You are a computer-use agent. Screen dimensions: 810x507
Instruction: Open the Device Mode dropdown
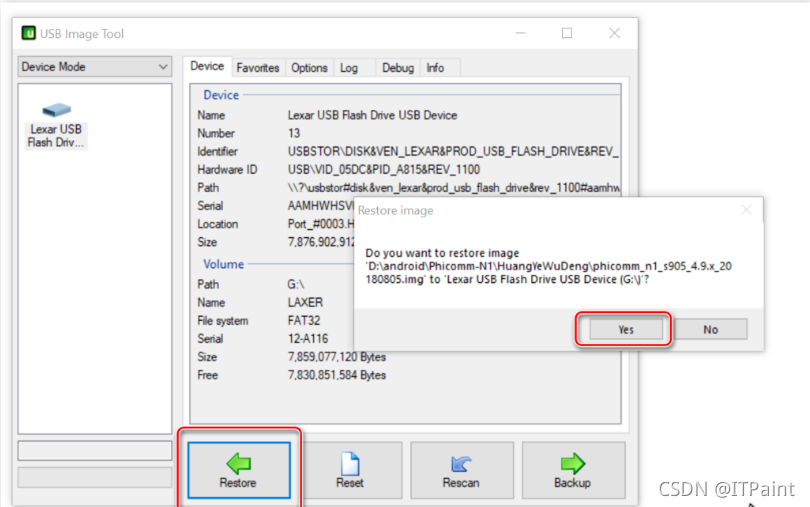point(95,67)
